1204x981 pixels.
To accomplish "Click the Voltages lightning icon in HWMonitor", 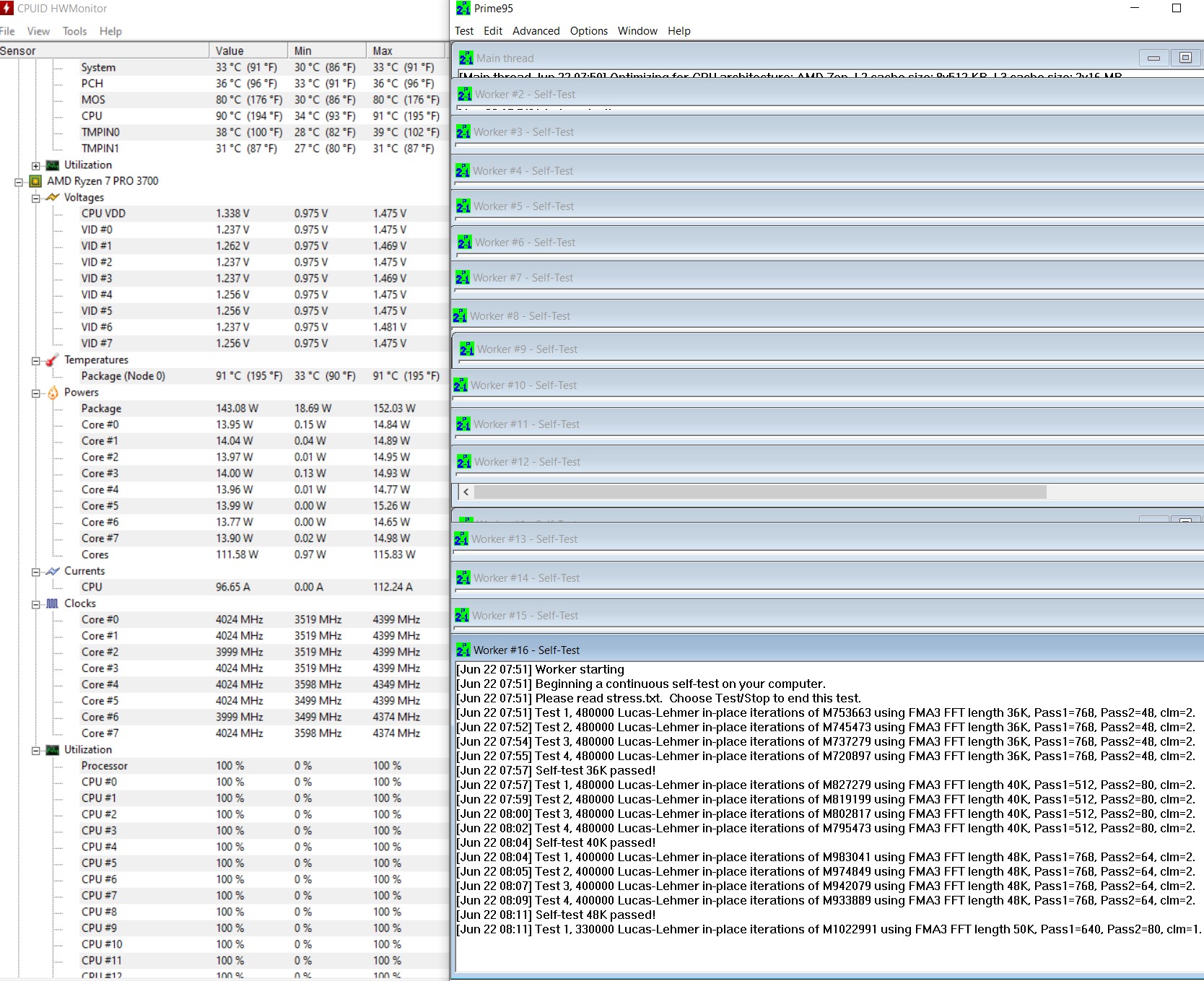I will point(53,197).
